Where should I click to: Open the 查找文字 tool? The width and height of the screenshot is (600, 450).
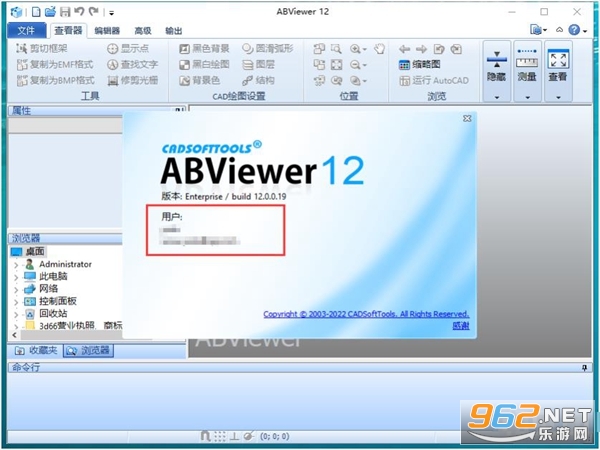coord(132,65)
